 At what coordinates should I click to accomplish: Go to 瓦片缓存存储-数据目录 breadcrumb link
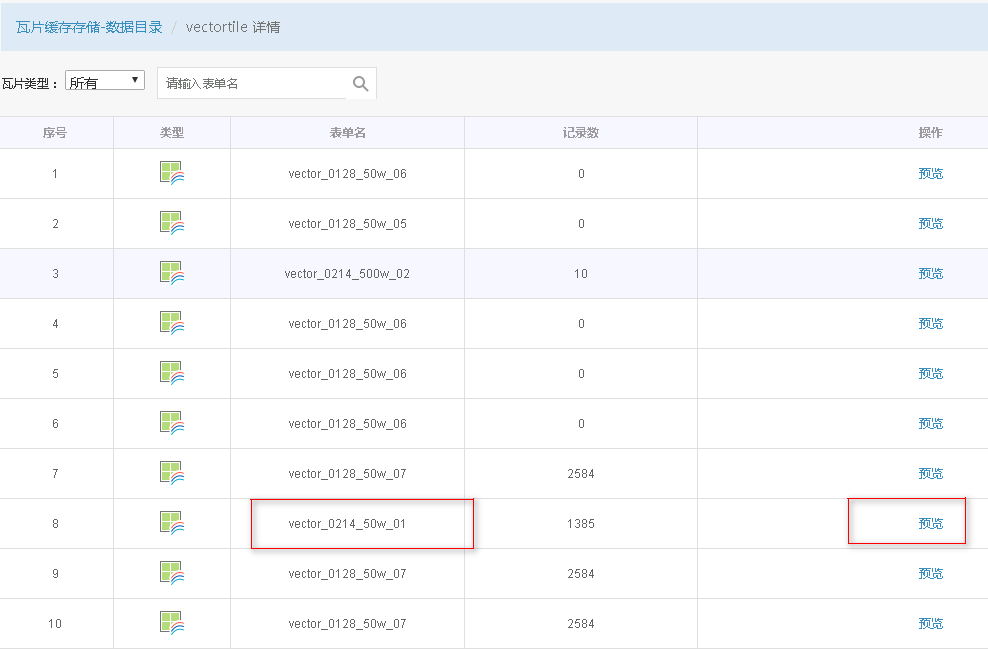(x=89, y=27)
